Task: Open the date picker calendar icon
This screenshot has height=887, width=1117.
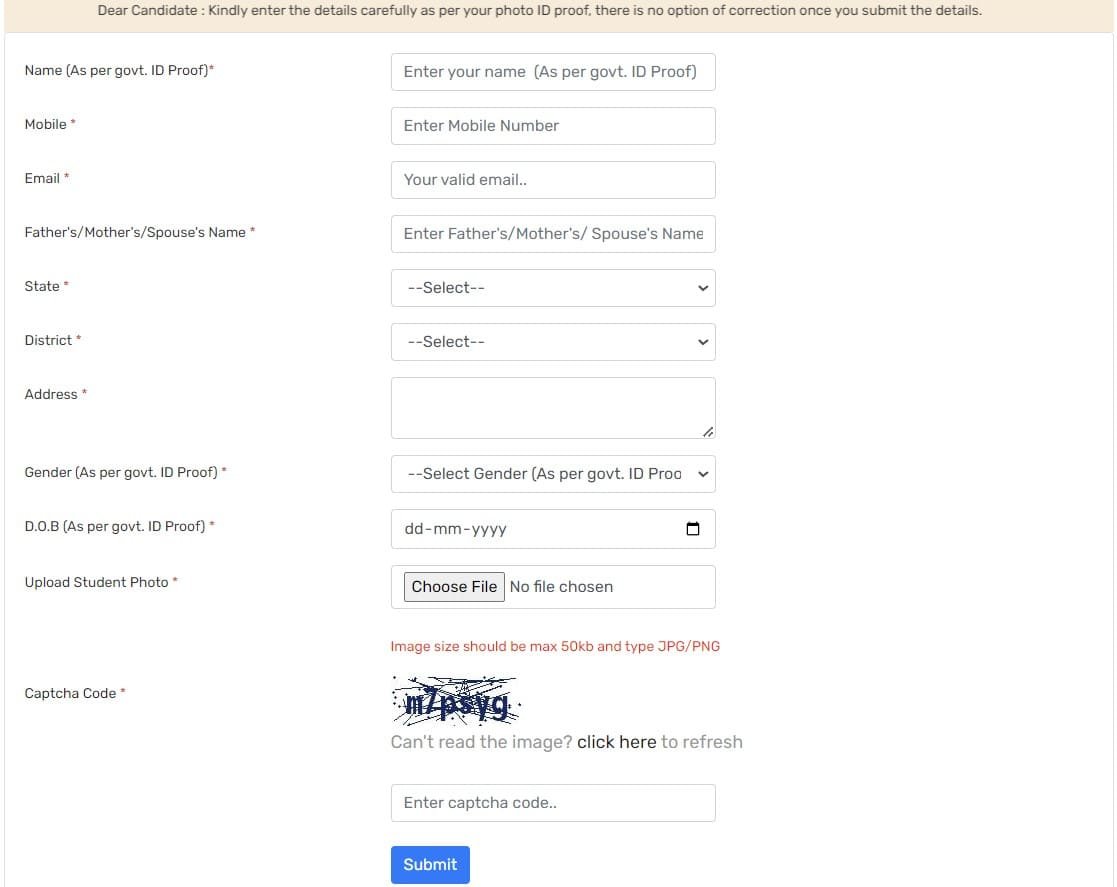Action: (693, 529)
